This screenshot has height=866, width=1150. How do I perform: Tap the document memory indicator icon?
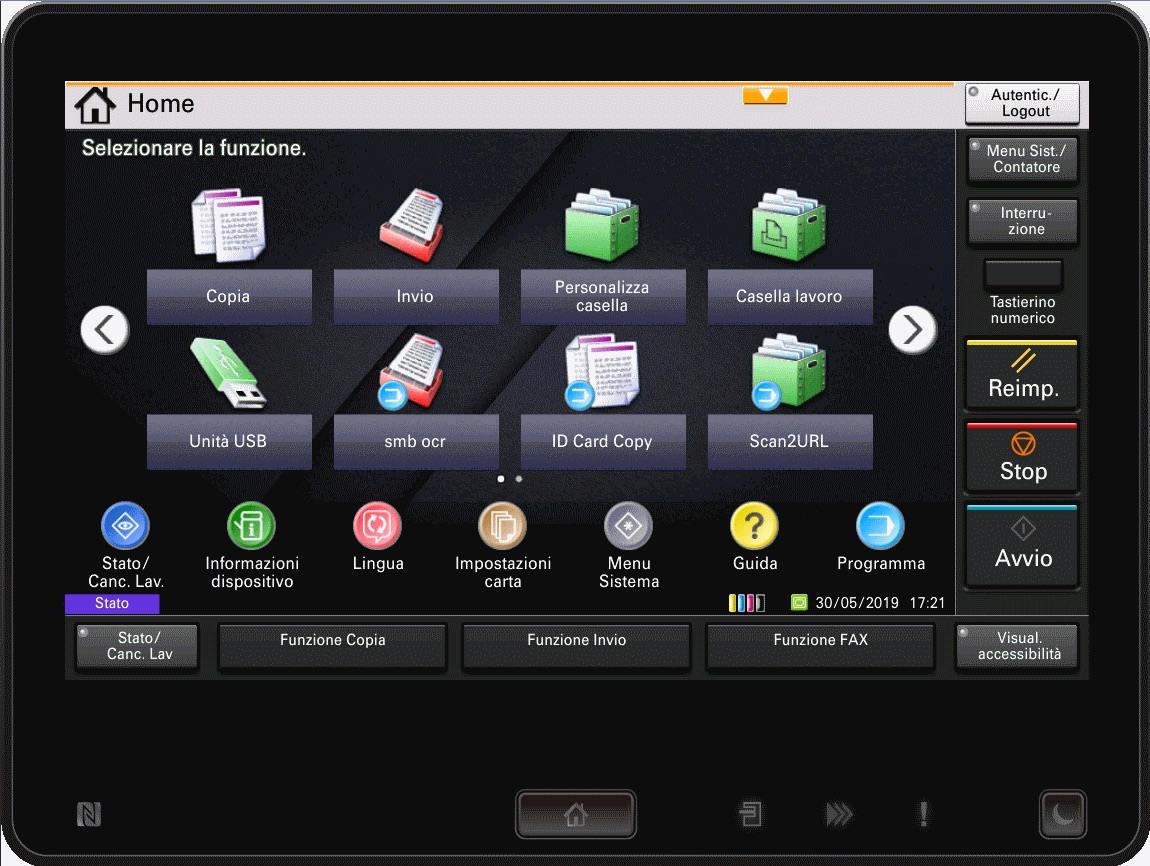(751, 814)
